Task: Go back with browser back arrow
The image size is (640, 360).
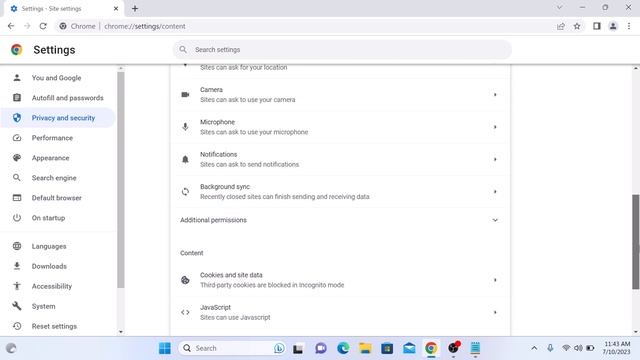Action: pos(11,26)
